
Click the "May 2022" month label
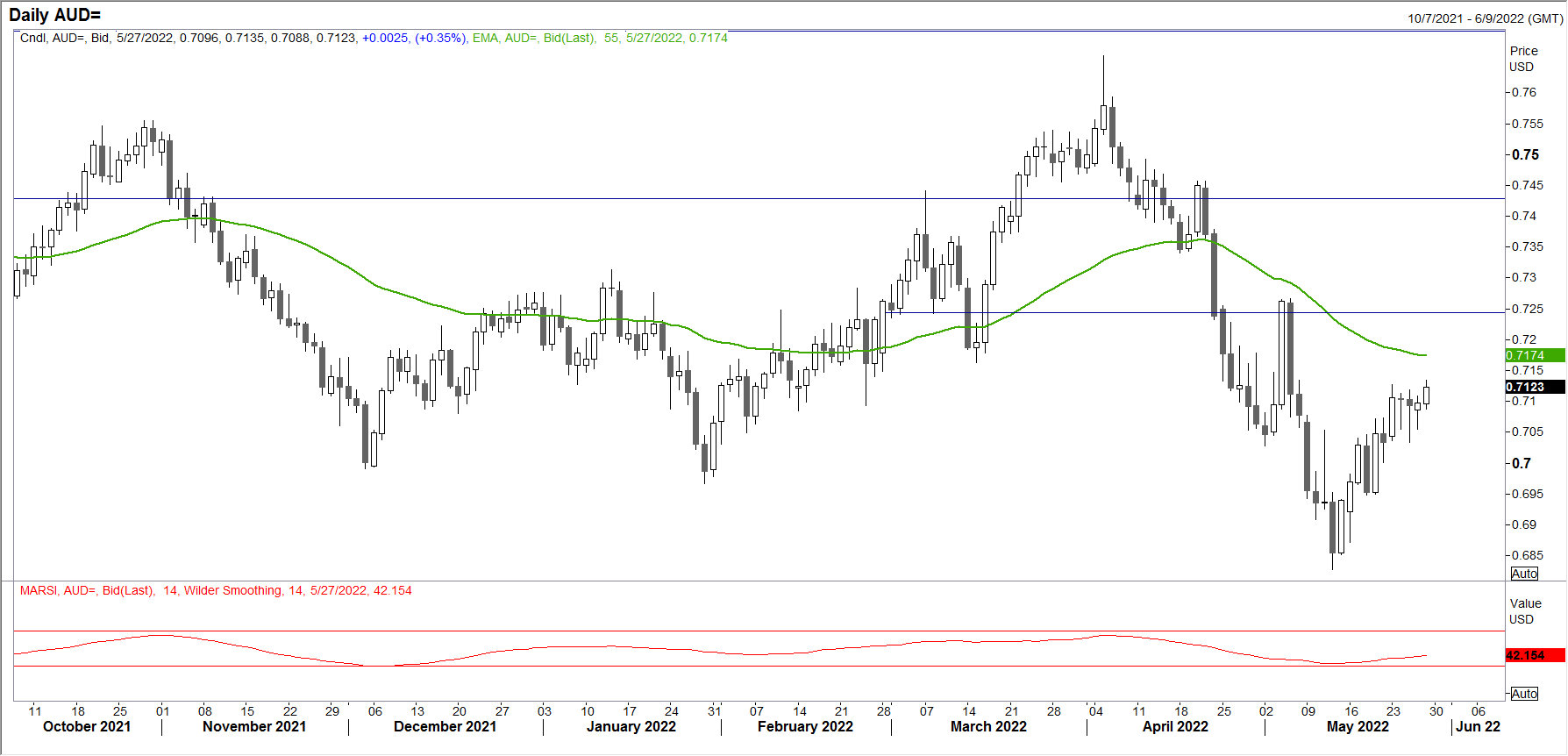click(1358, 726)
